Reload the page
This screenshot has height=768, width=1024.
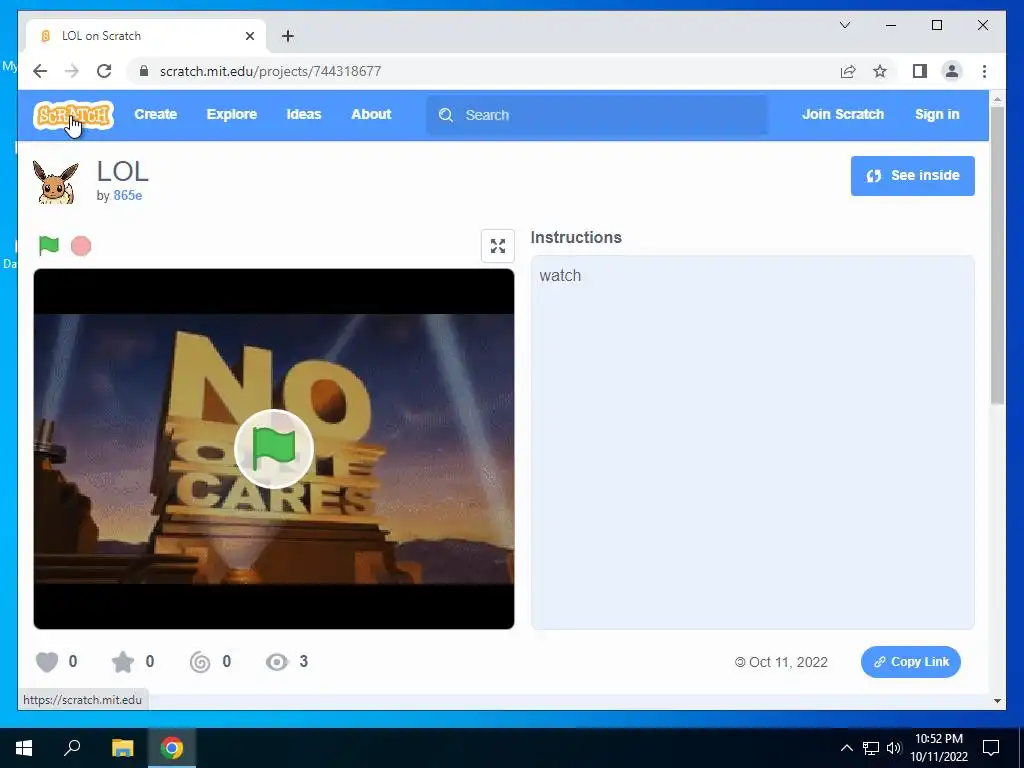coord(104,71)
